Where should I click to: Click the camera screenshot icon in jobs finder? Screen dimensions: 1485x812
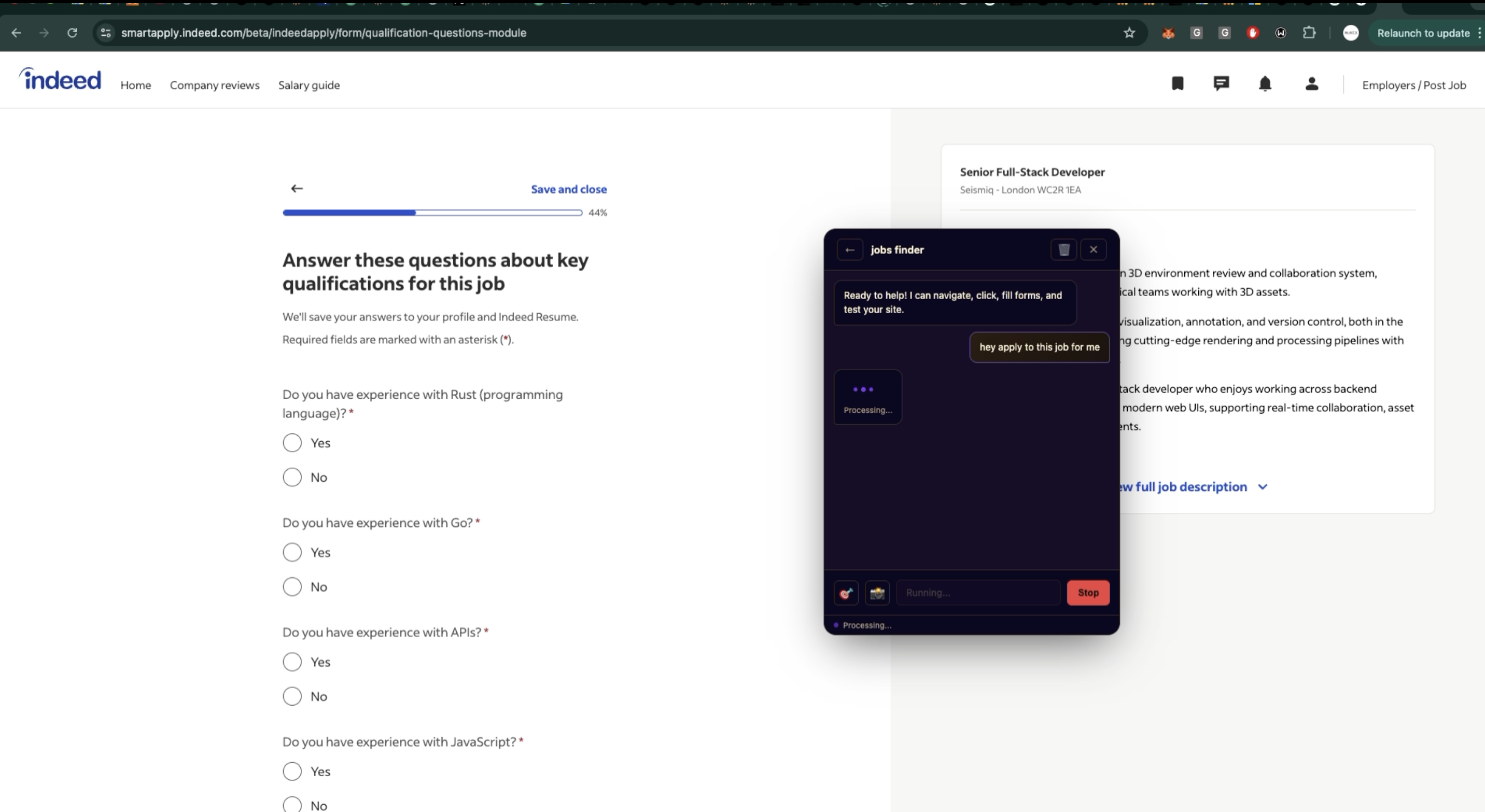[x=877, y=593]
